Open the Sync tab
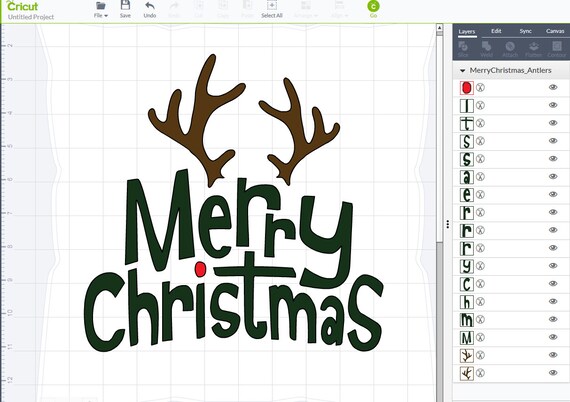 (x=526, y=31)
